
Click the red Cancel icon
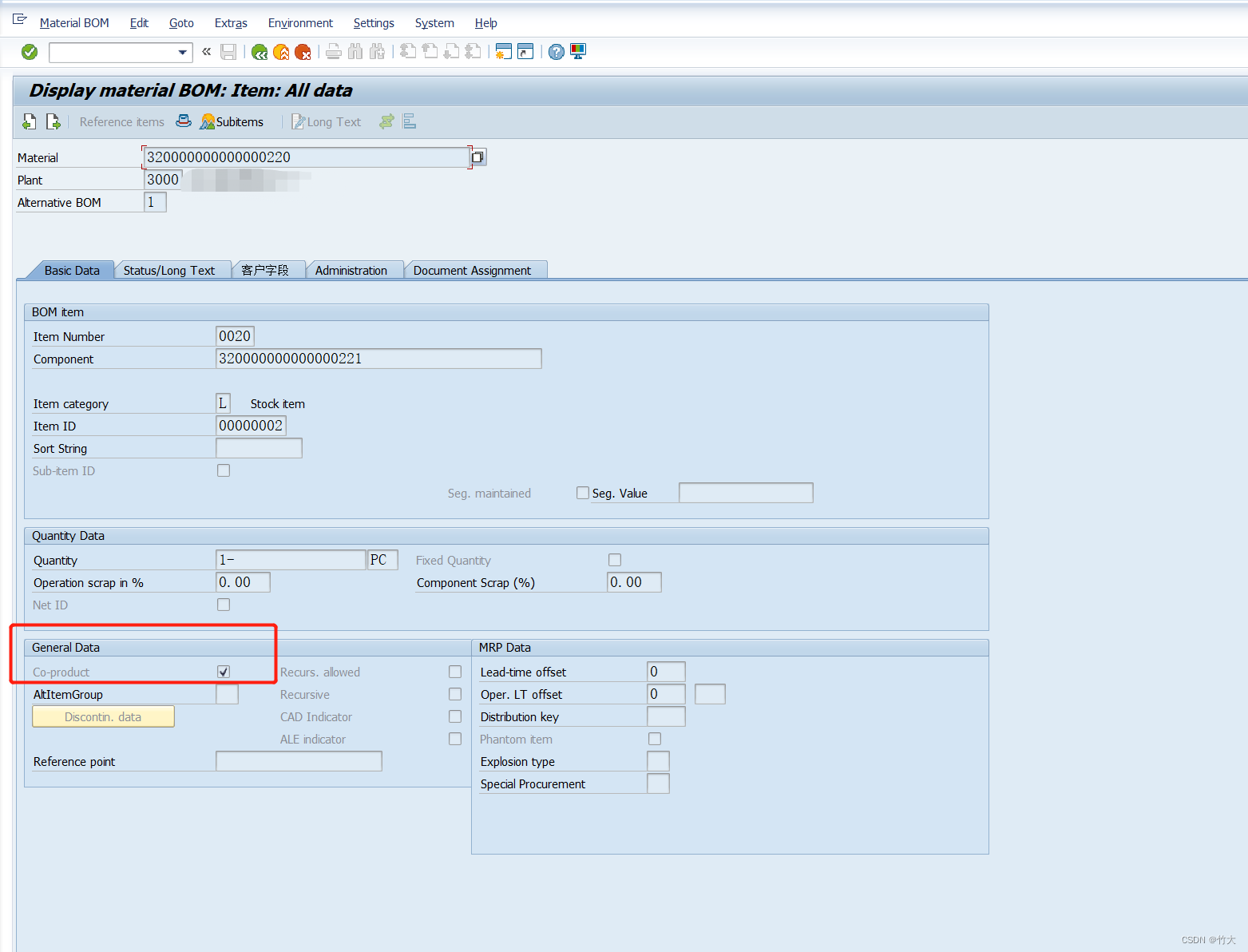pos(303,52)
